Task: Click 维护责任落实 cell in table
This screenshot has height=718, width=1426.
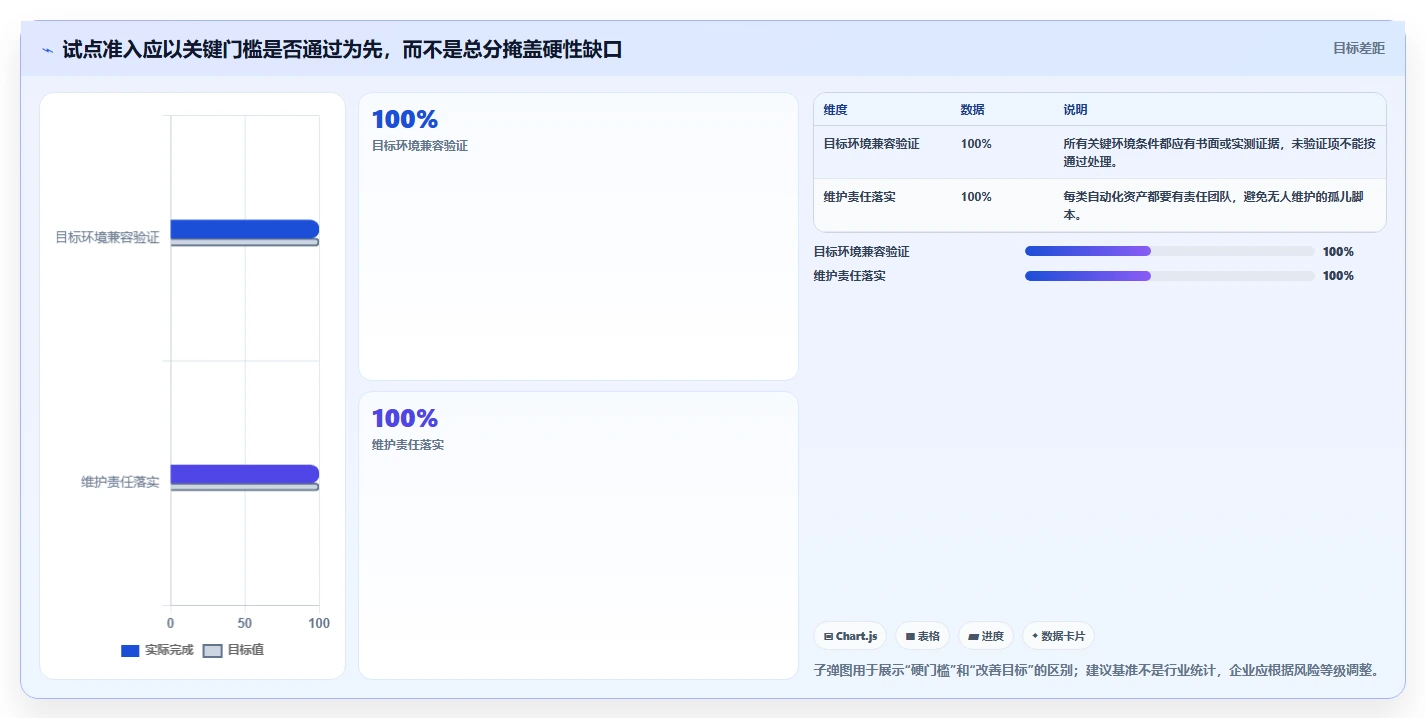Action: [859, 197]
